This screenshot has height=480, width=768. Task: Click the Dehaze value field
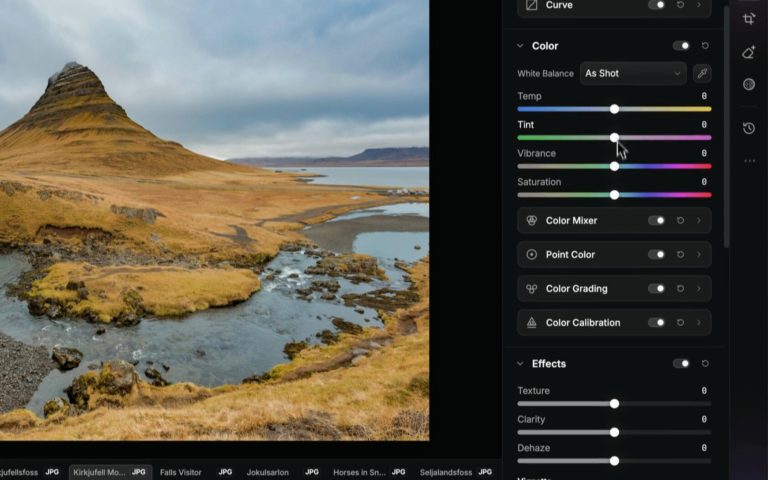tap(704, 448)
